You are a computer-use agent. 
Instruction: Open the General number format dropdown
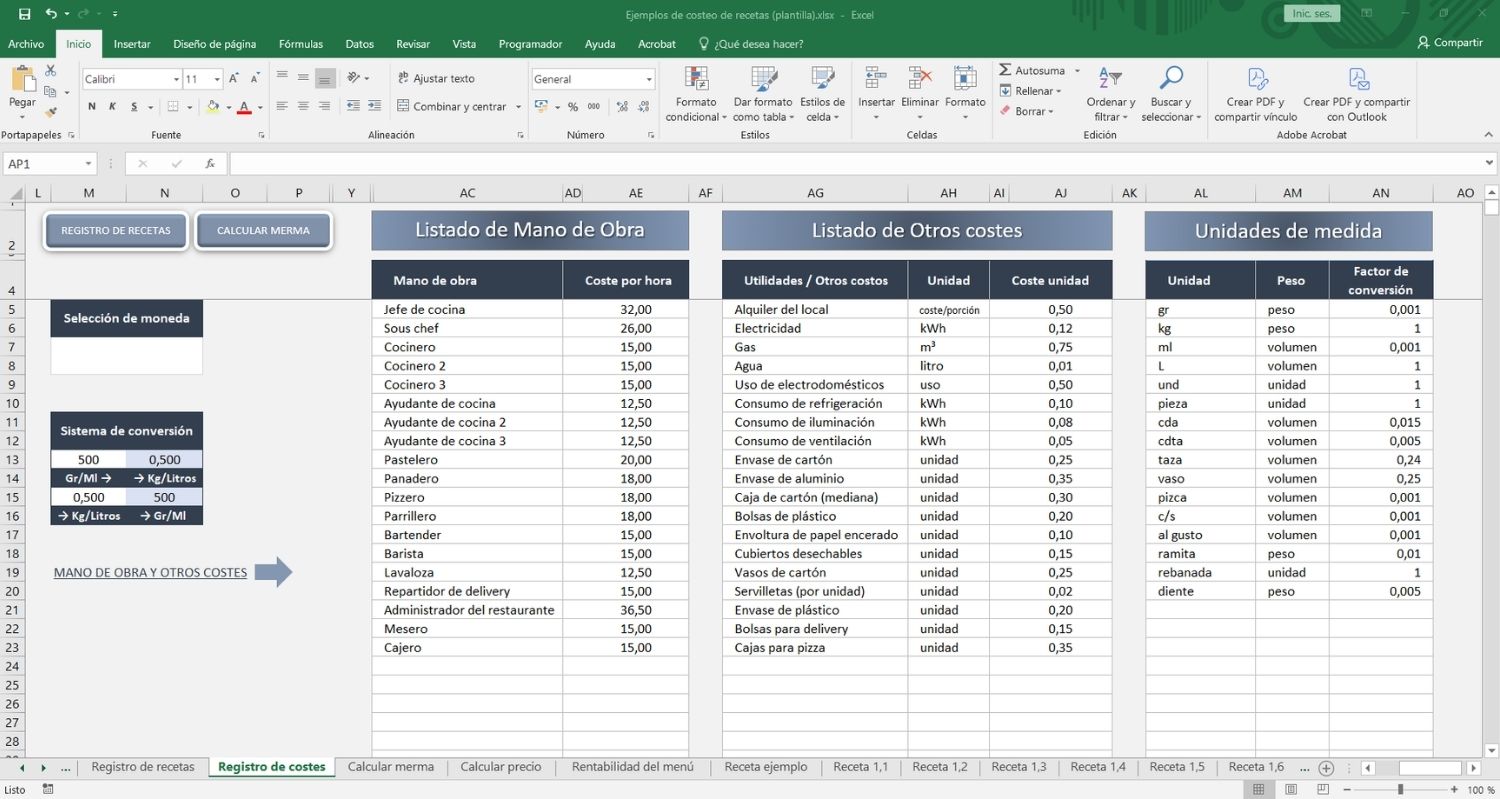[x=649, y=79]
